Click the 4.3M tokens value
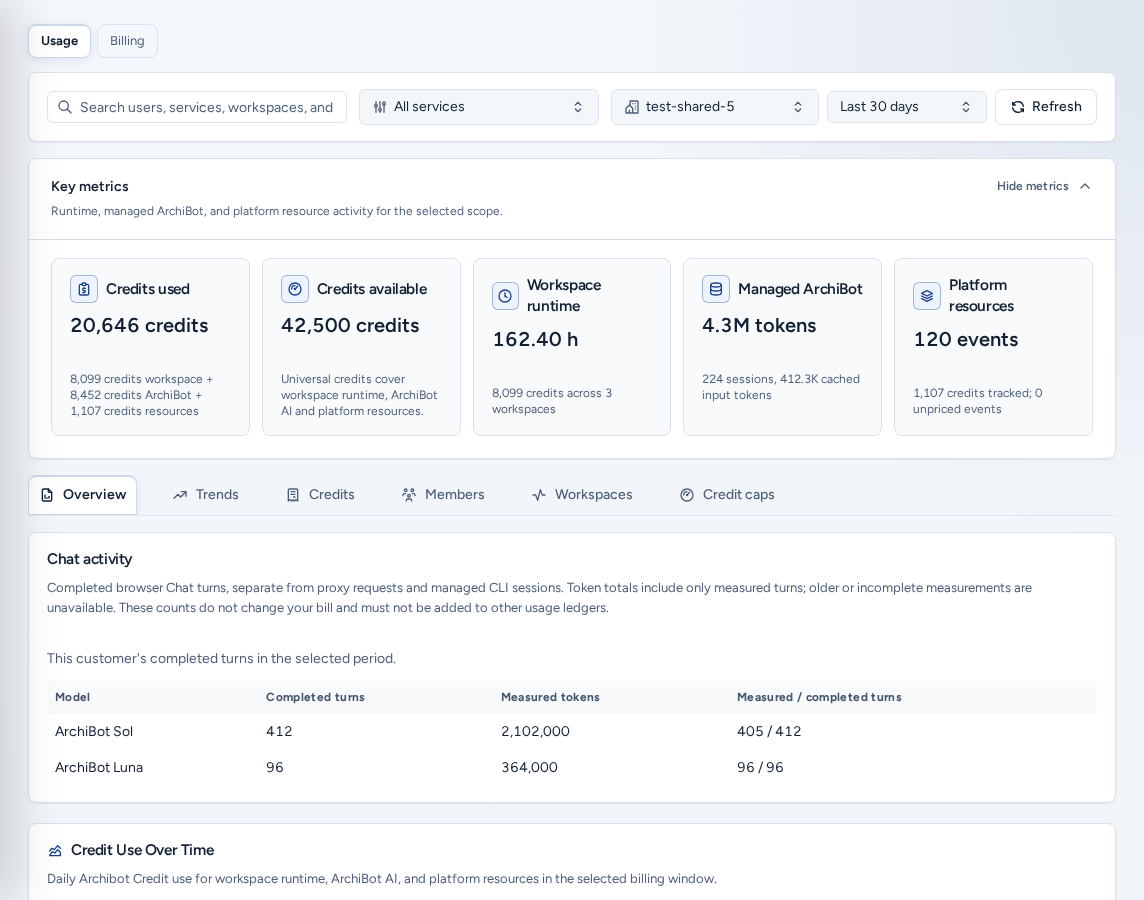1144x900 pixels. click(x=759, y=325)
